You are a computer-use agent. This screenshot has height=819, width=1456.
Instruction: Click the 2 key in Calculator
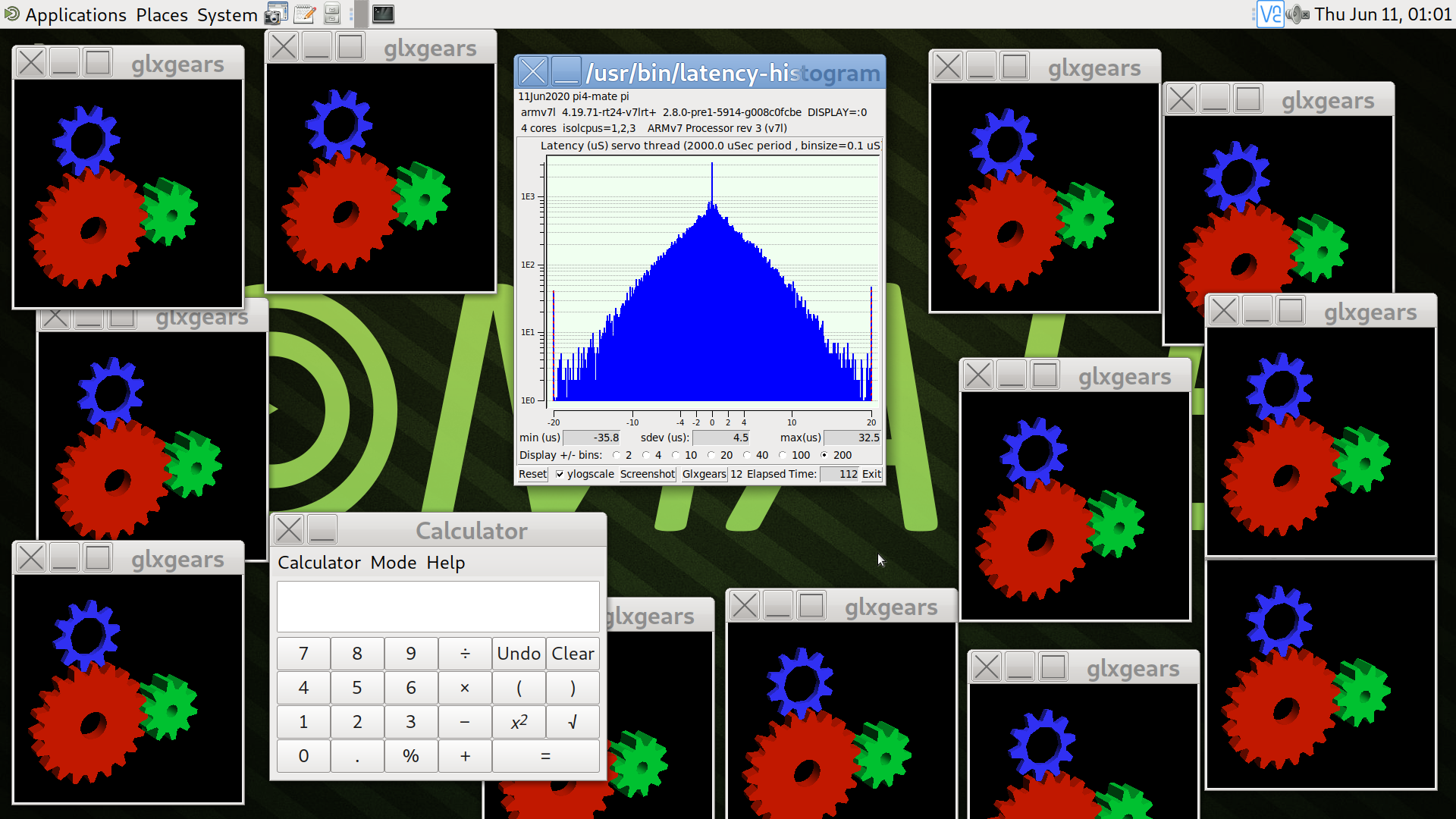click(x=357, y=722)
